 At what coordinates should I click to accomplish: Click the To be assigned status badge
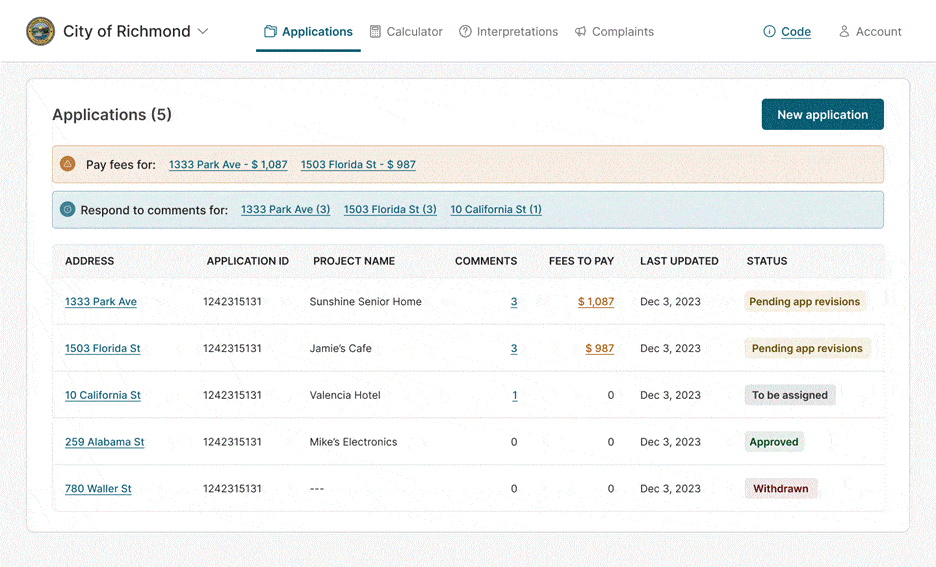[790, 395]
